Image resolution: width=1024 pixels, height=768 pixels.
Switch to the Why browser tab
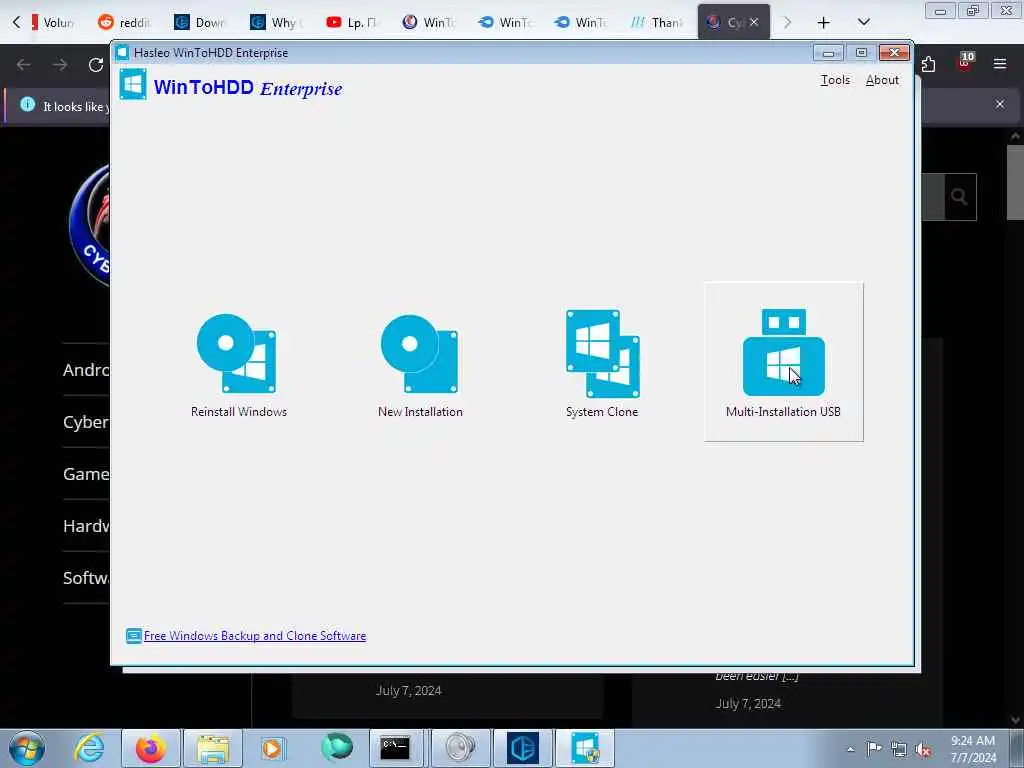click(x=276, y=22)
